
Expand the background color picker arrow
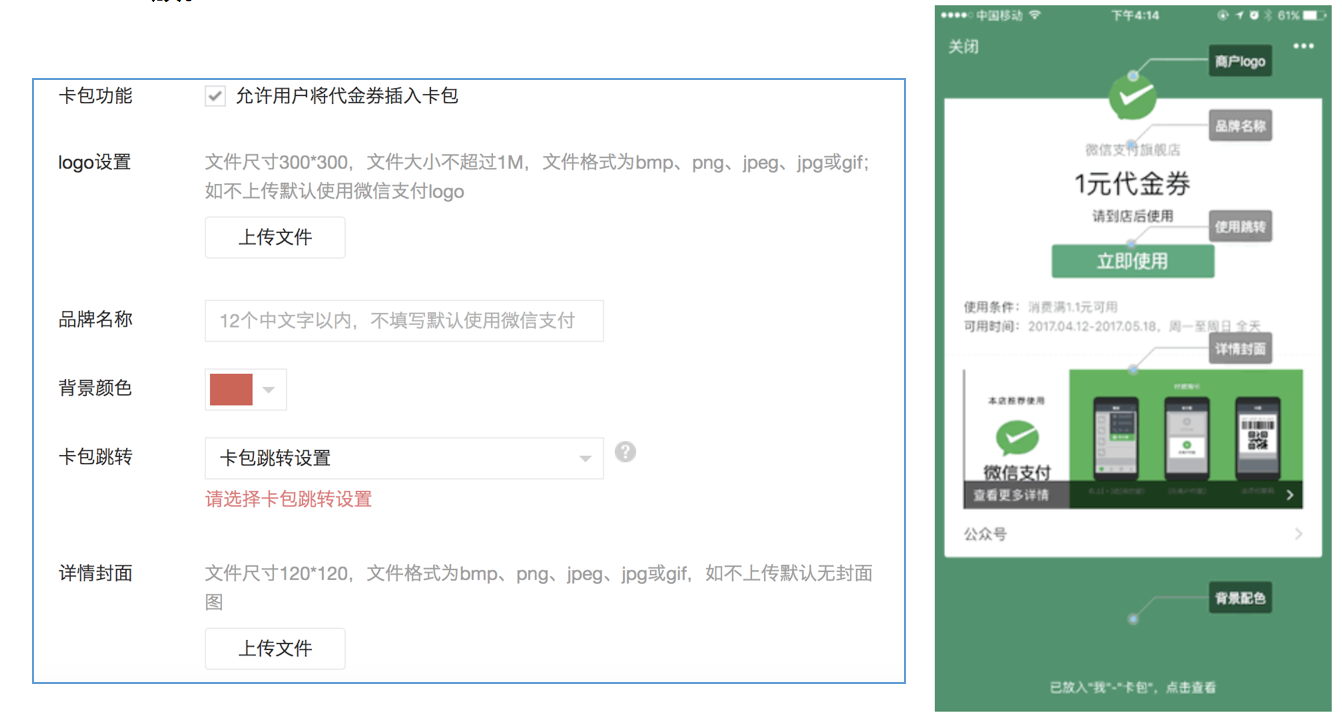(268, 390)
